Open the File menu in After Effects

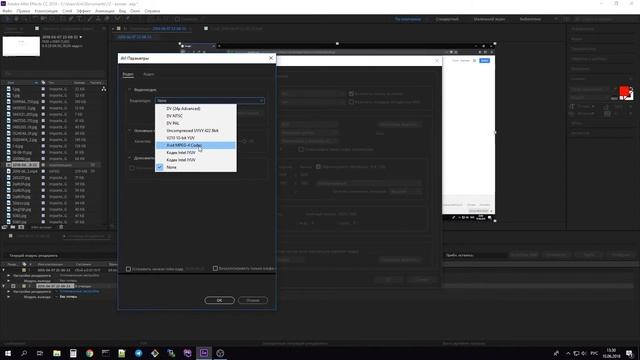pyautogui.click(x=7, y=11)
